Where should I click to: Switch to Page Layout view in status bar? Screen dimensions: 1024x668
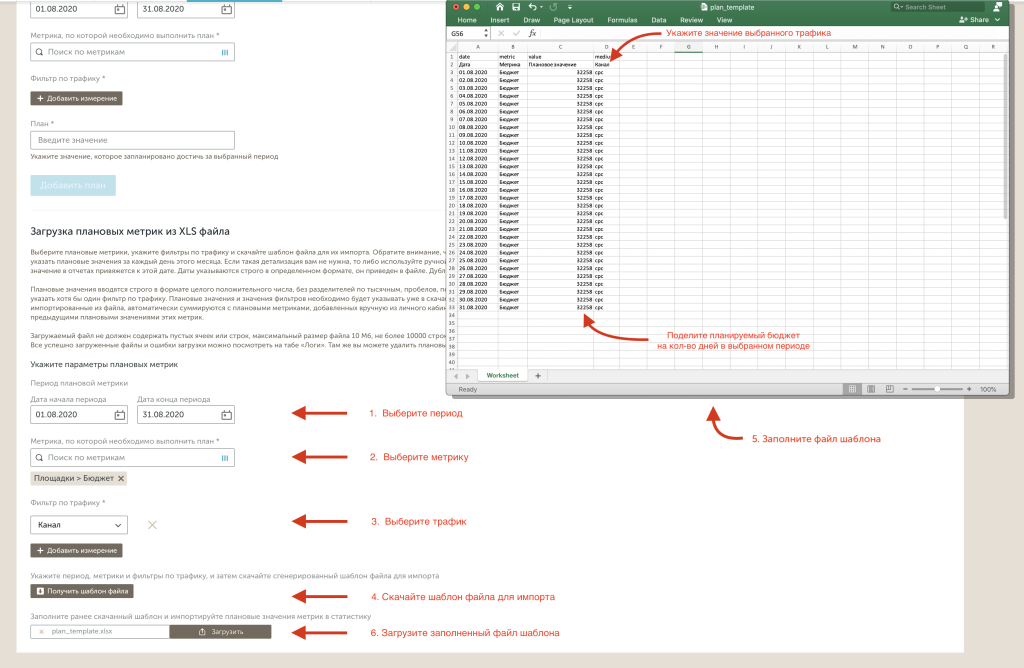point(870,389)
